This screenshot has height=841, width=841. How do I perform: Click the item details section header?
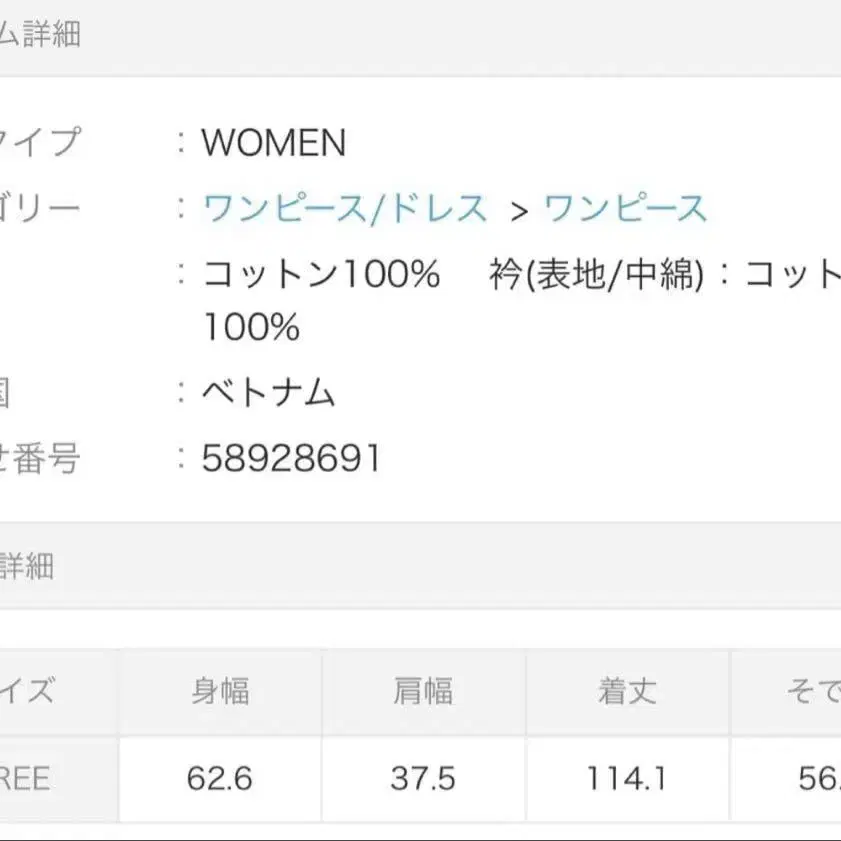40,35
